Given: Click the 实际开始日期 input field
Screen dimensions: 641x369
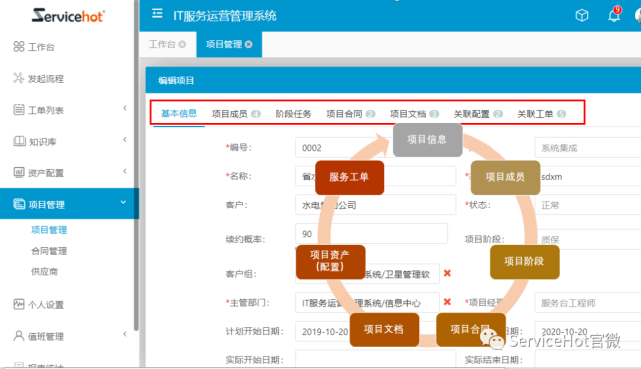Looking at the screenshot, I should point(375,359).
